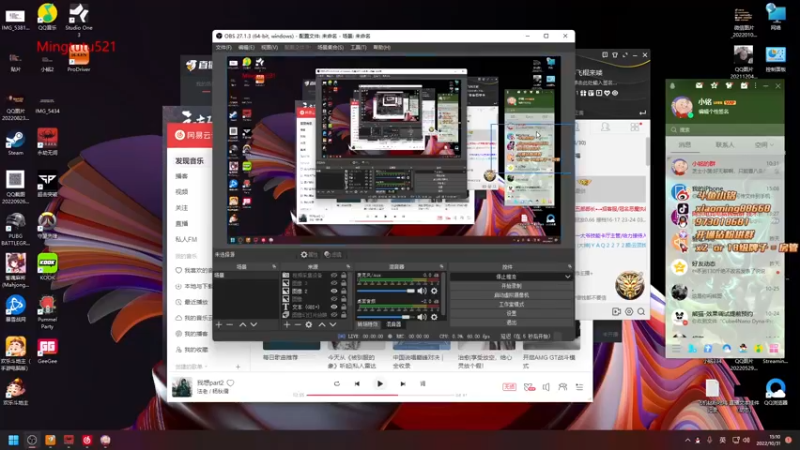Open source properties gear in Sources toolbar

click(309, 324)
